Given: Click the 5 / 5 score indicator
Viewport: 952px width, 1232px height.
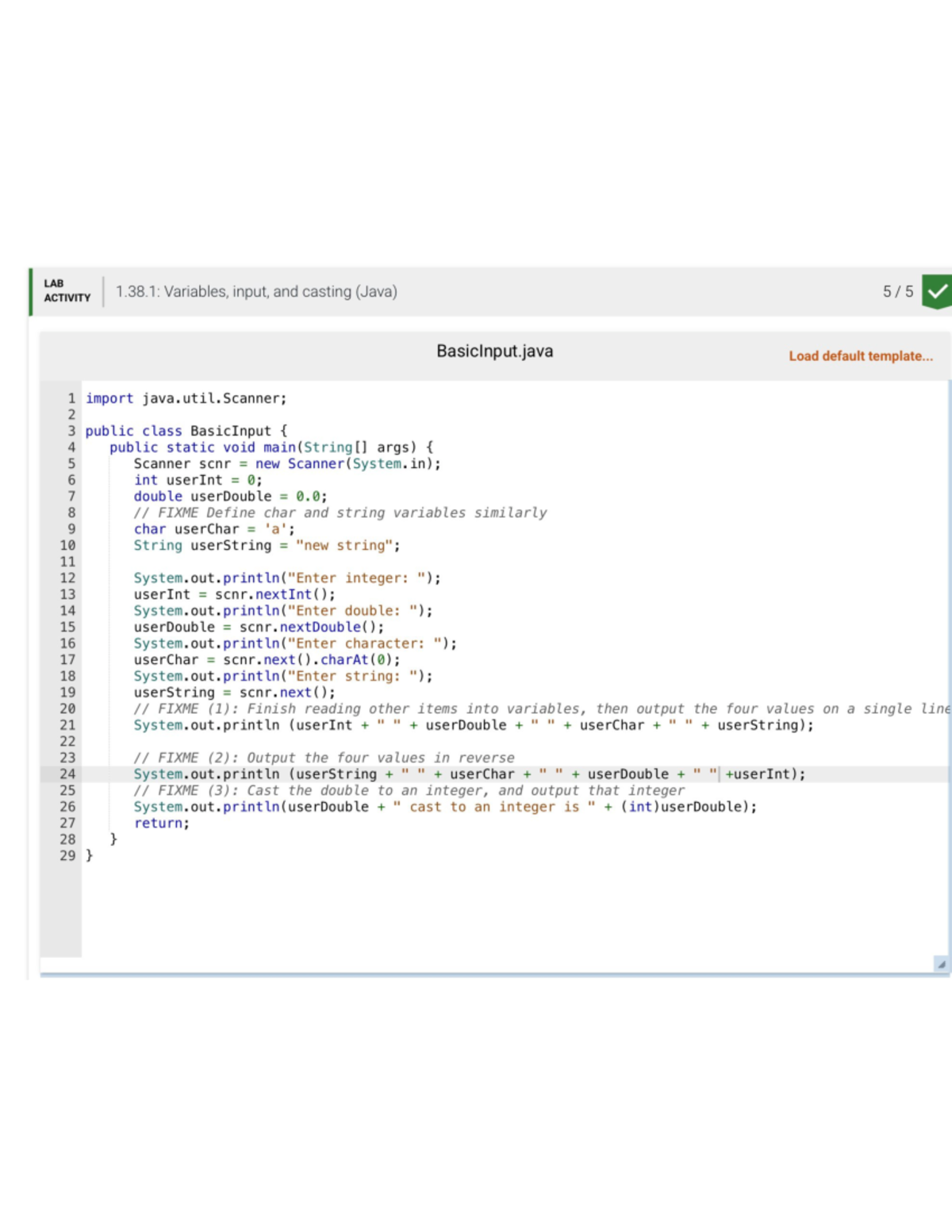Looking at the screenshot, I should pos(897,291).
